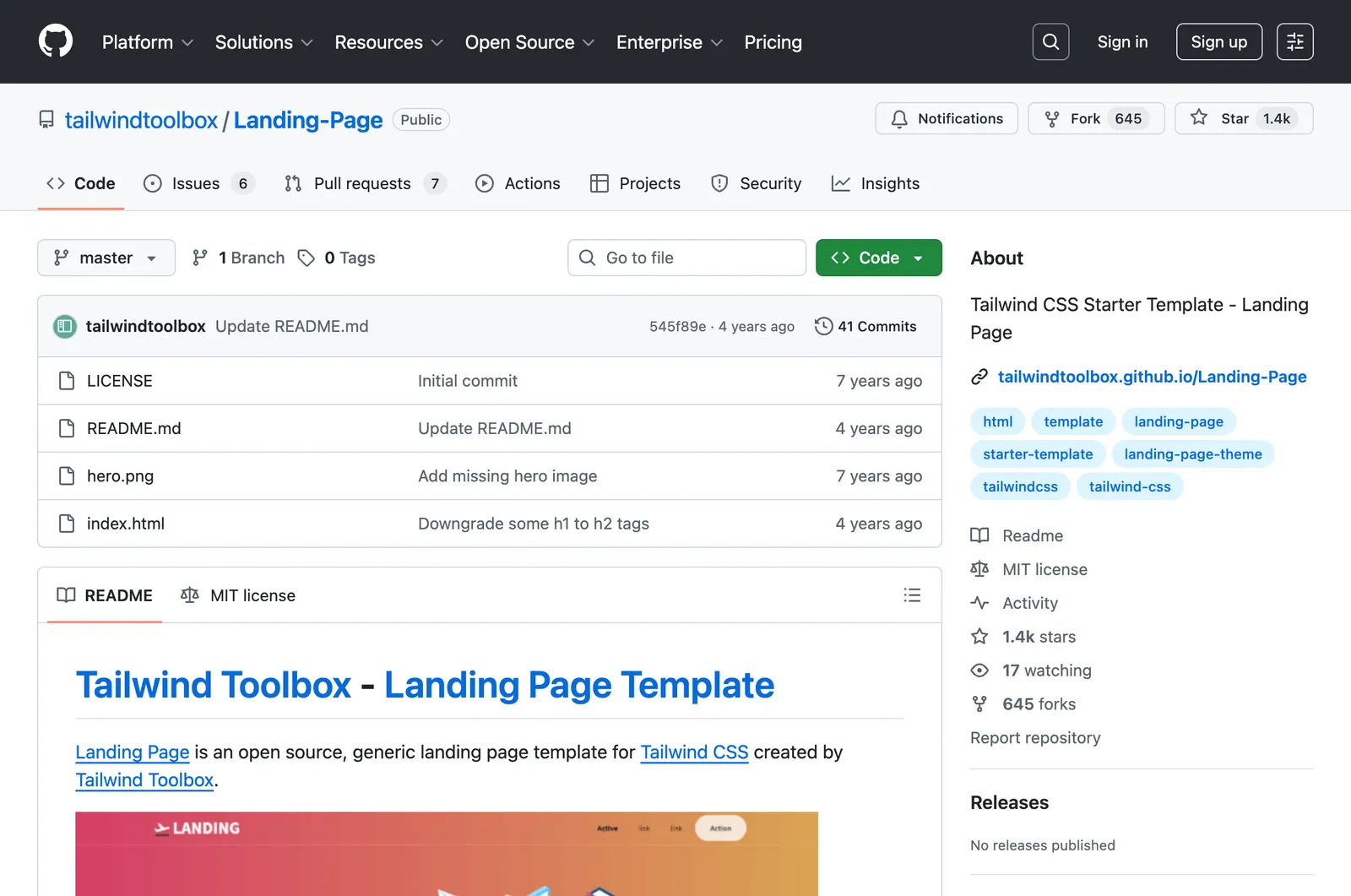Image resolution: width=1351 pixels, height=896 pixels.
Task: Expand the Solutions menu
Action: 263,42
